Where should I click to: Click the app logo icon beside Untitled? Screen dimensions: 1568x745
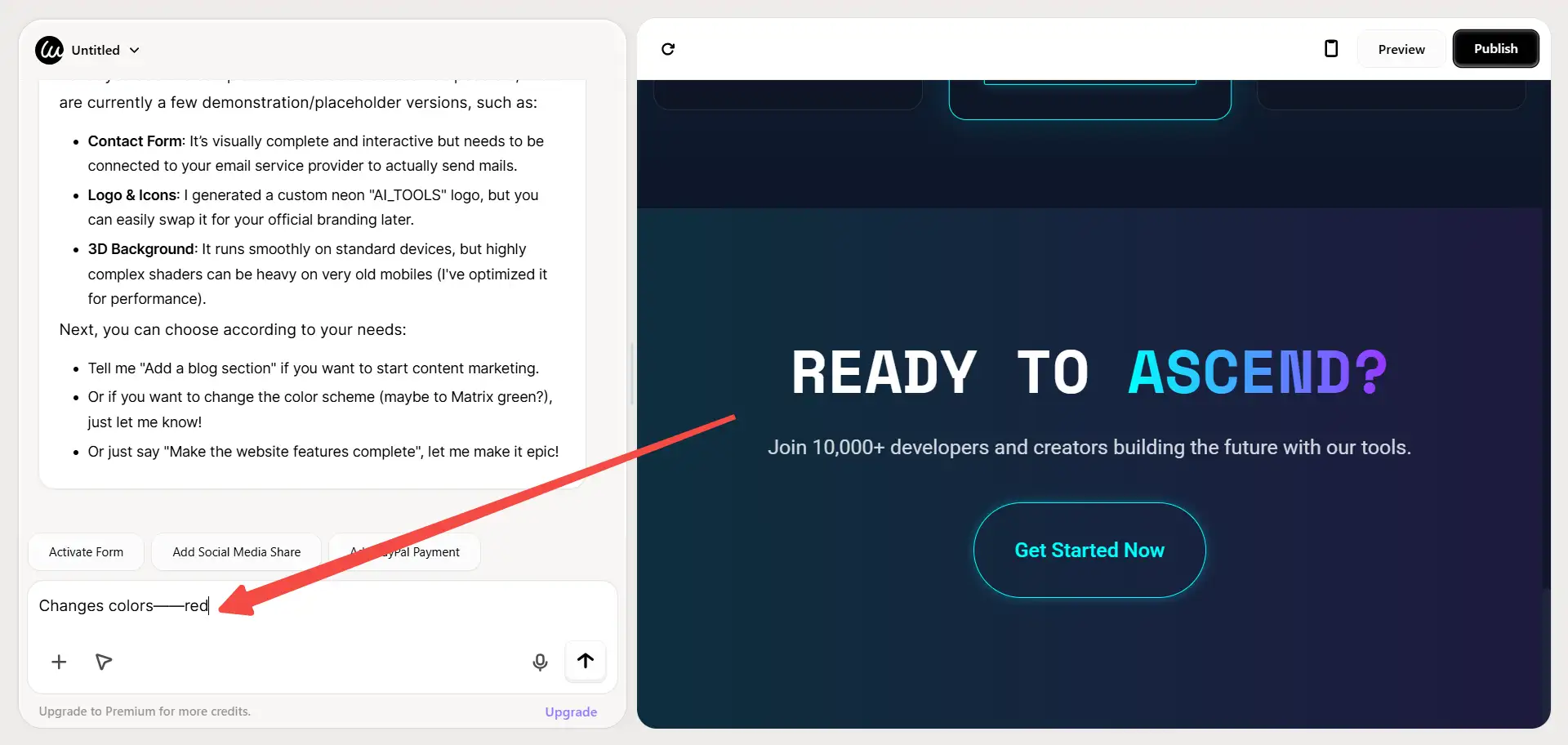[x=49, y=50]
